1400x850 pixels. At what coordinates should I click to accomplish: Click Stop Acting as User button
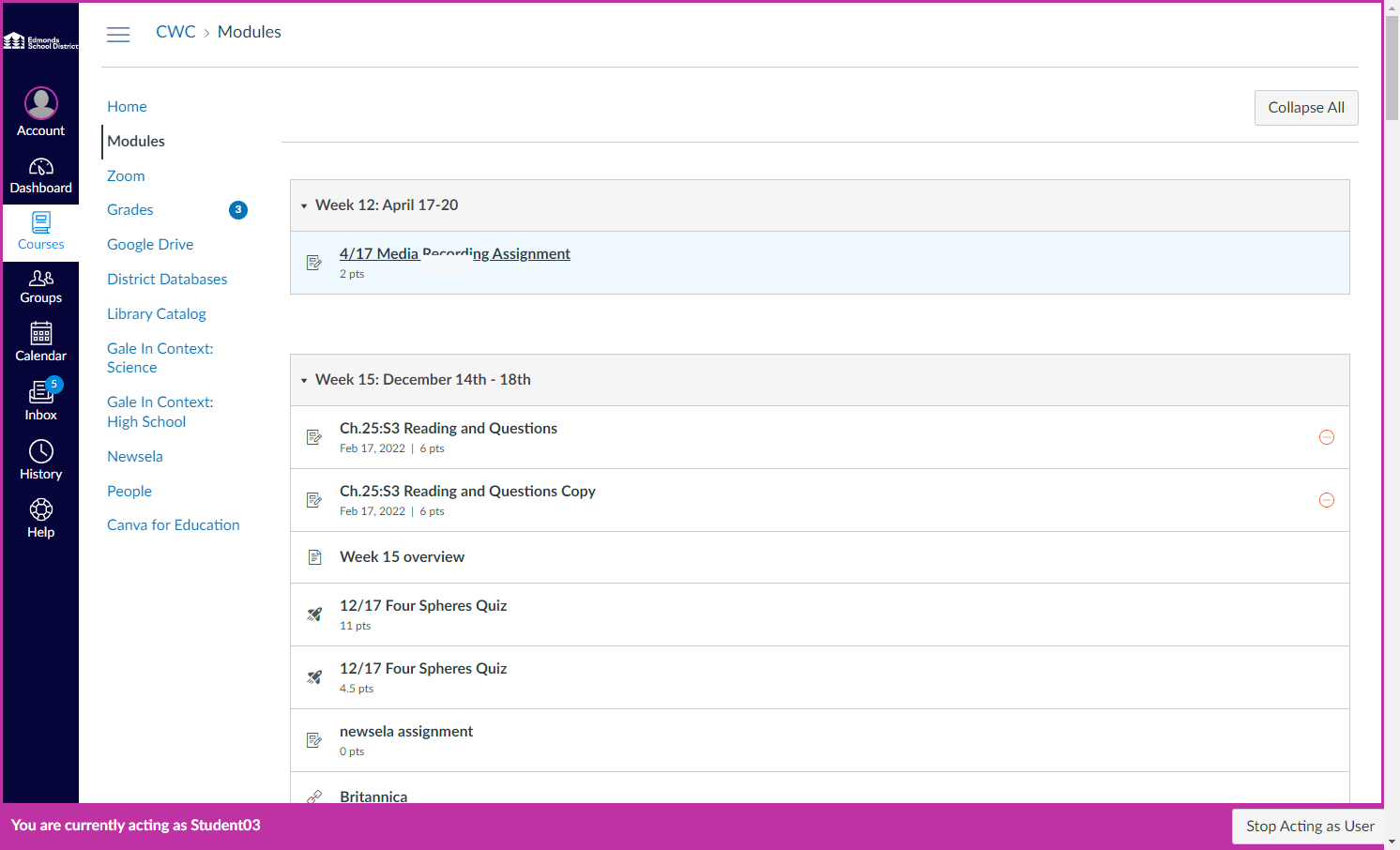(1310, 827)
